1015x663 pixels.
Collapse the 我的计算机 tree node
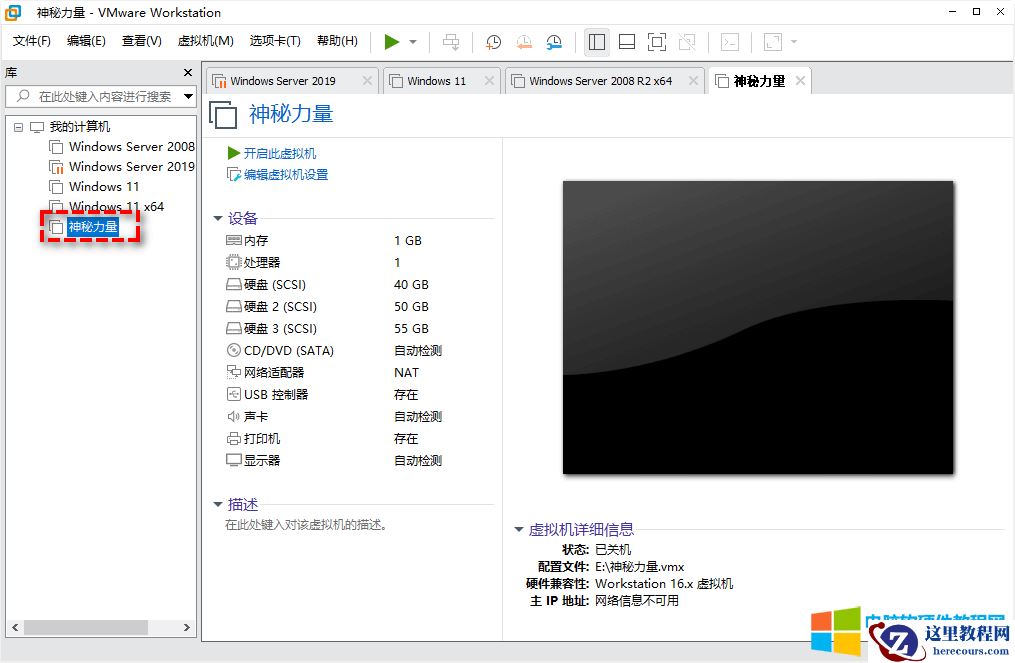point(19,127)
